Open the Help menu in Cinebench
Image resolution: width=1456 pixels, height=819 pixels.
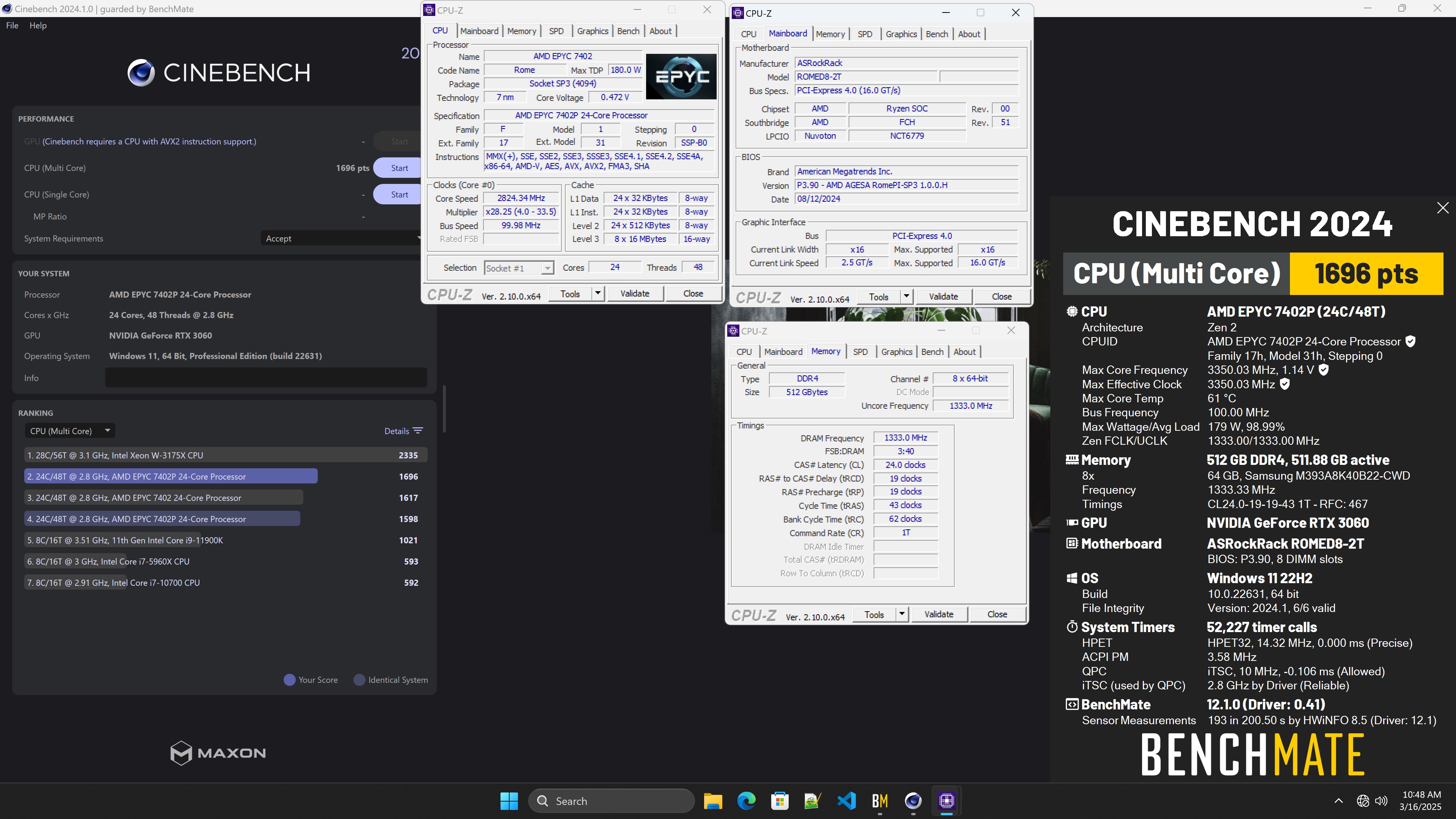pos(38,25)
